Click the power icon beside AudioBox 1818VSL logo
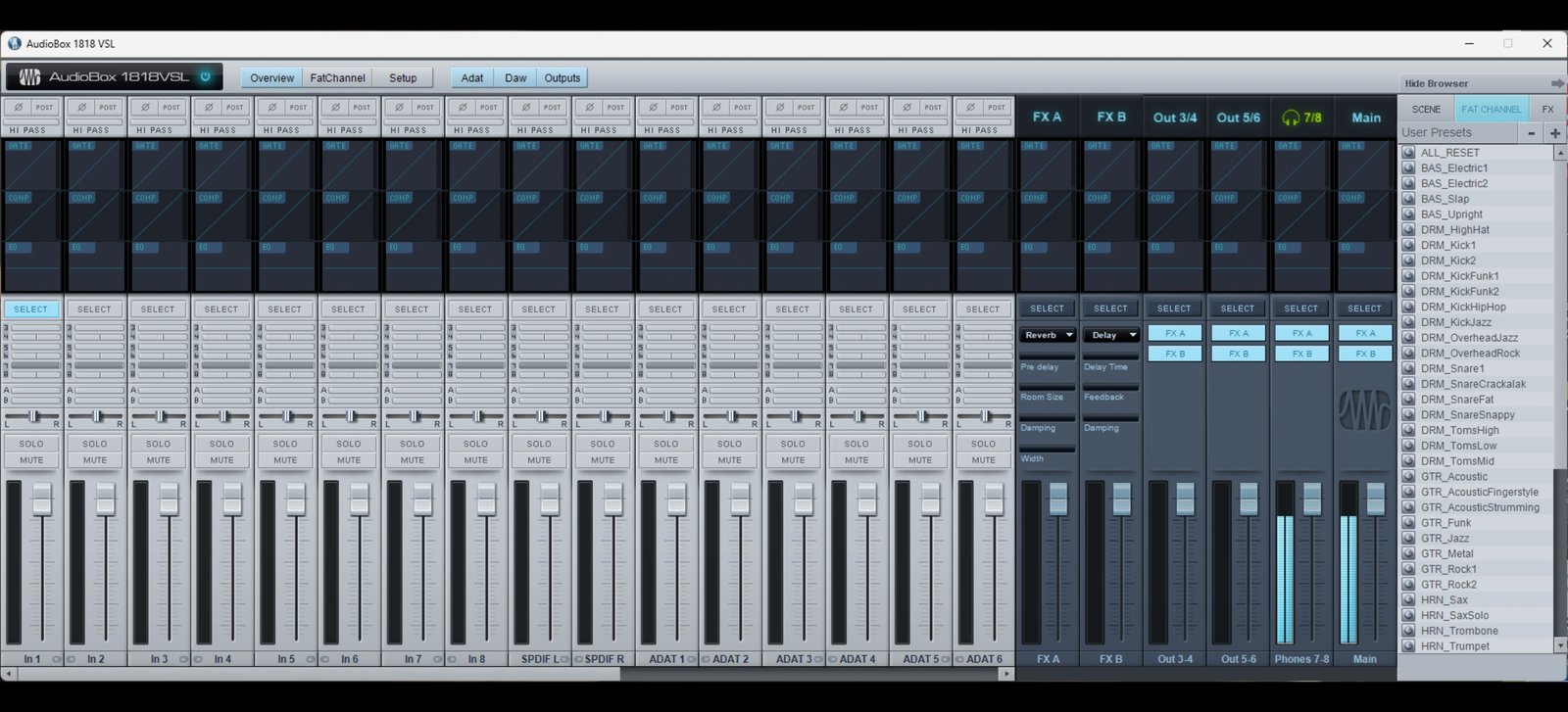Image resolution: width=1568 pixels, height=712 pixels. click(206, 76)
